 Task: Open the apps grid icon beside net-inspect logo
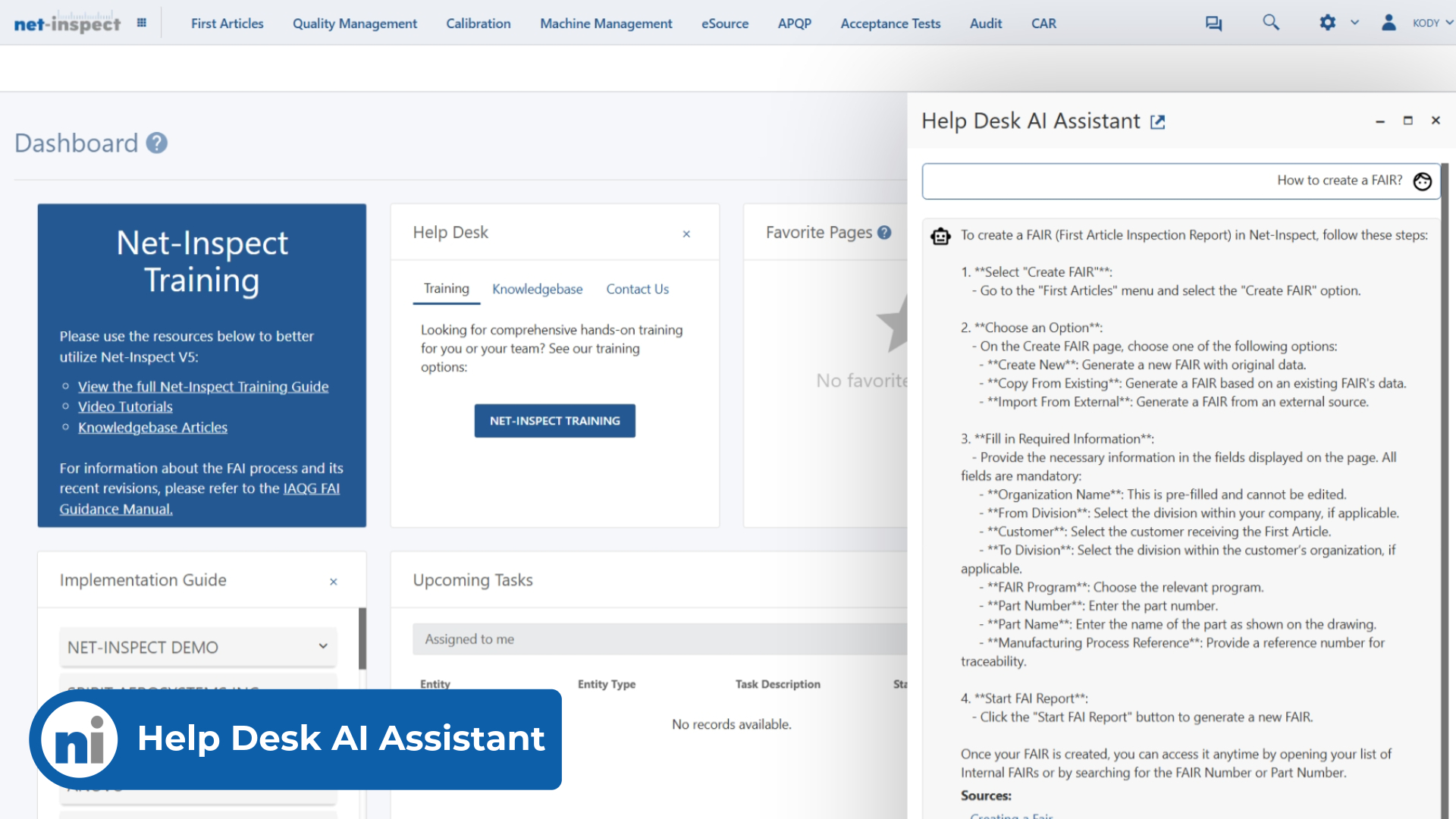(141, 22)
